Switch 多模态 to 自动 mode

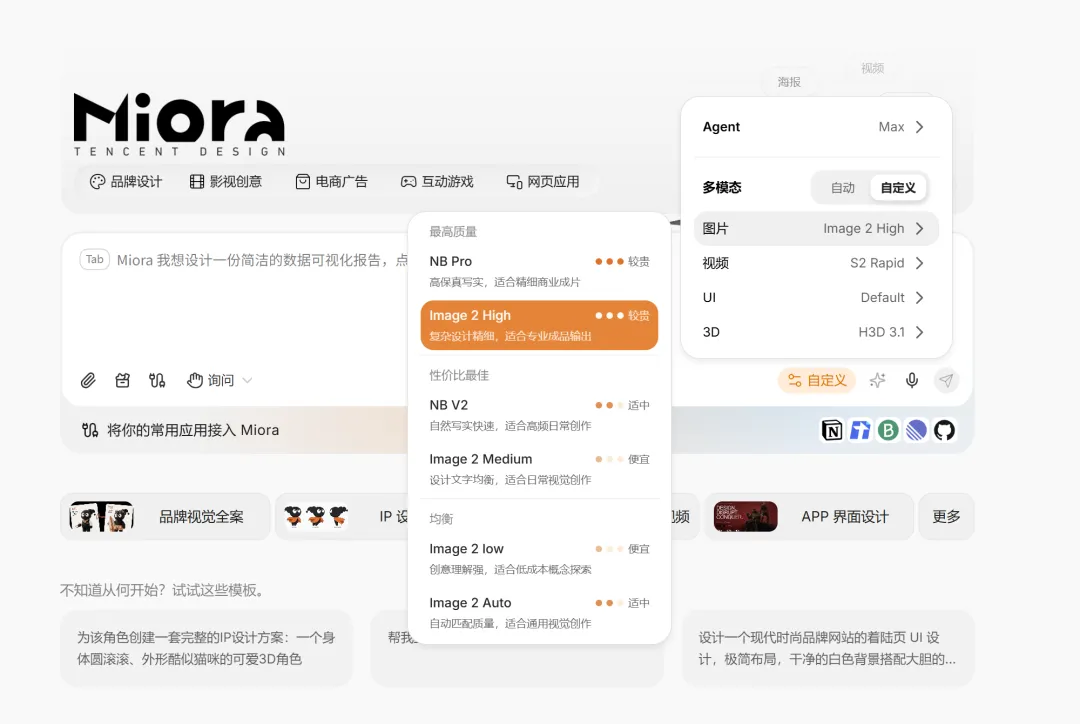pos(842,188)
